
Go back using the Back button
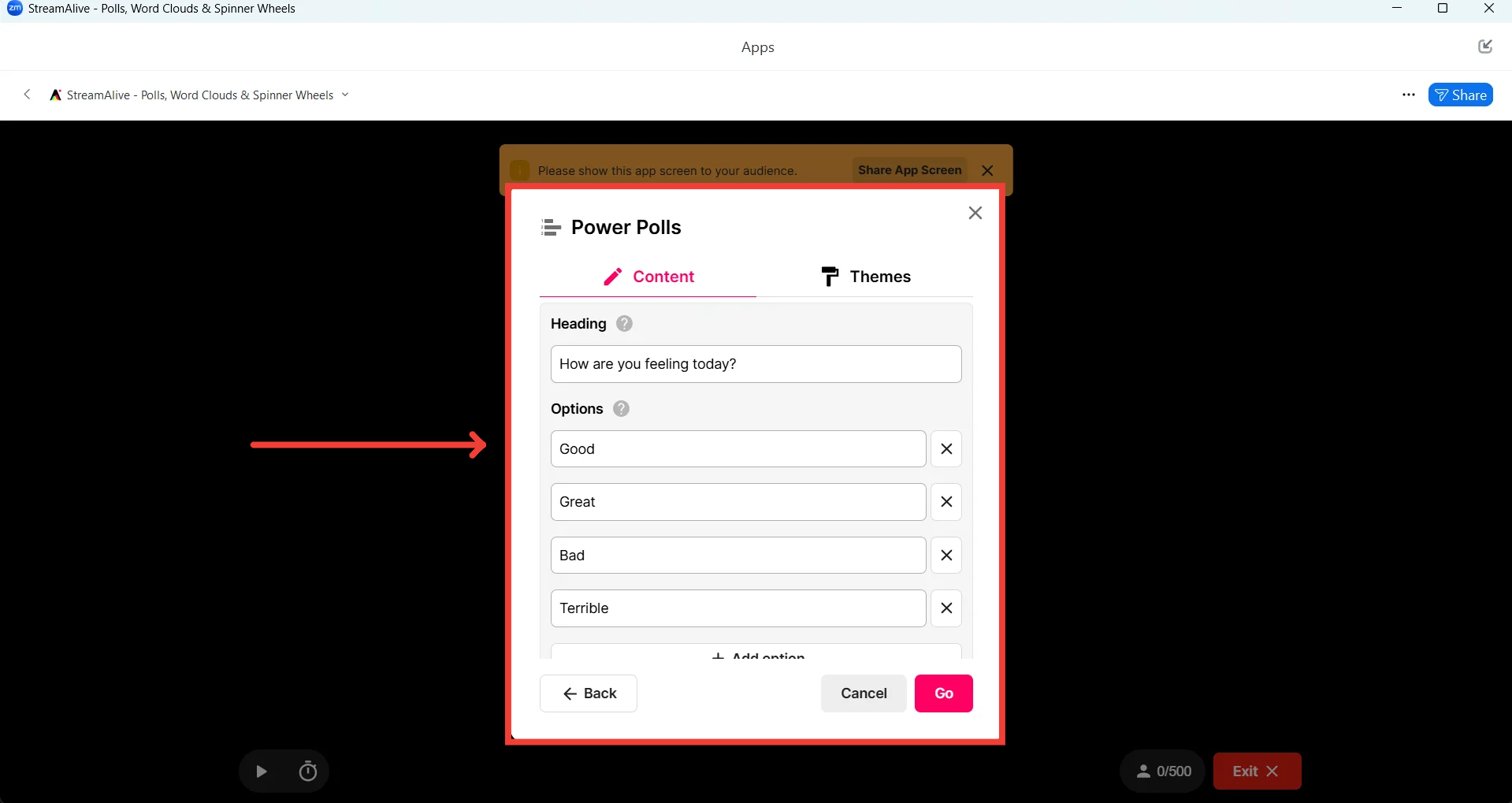(589, 693)
